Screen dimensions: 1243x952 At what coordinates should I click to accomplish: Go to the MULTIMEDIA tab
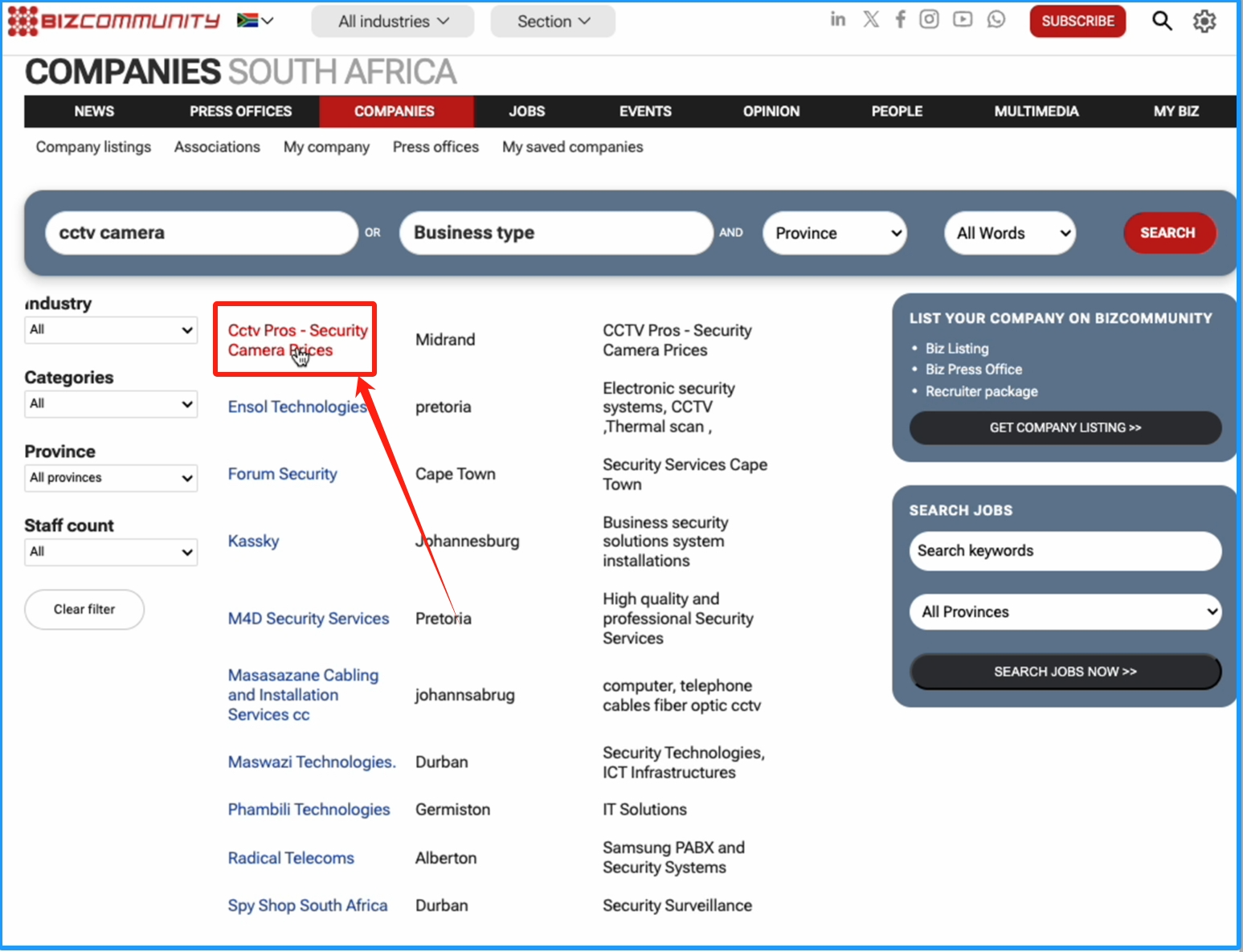point(1037,112)
